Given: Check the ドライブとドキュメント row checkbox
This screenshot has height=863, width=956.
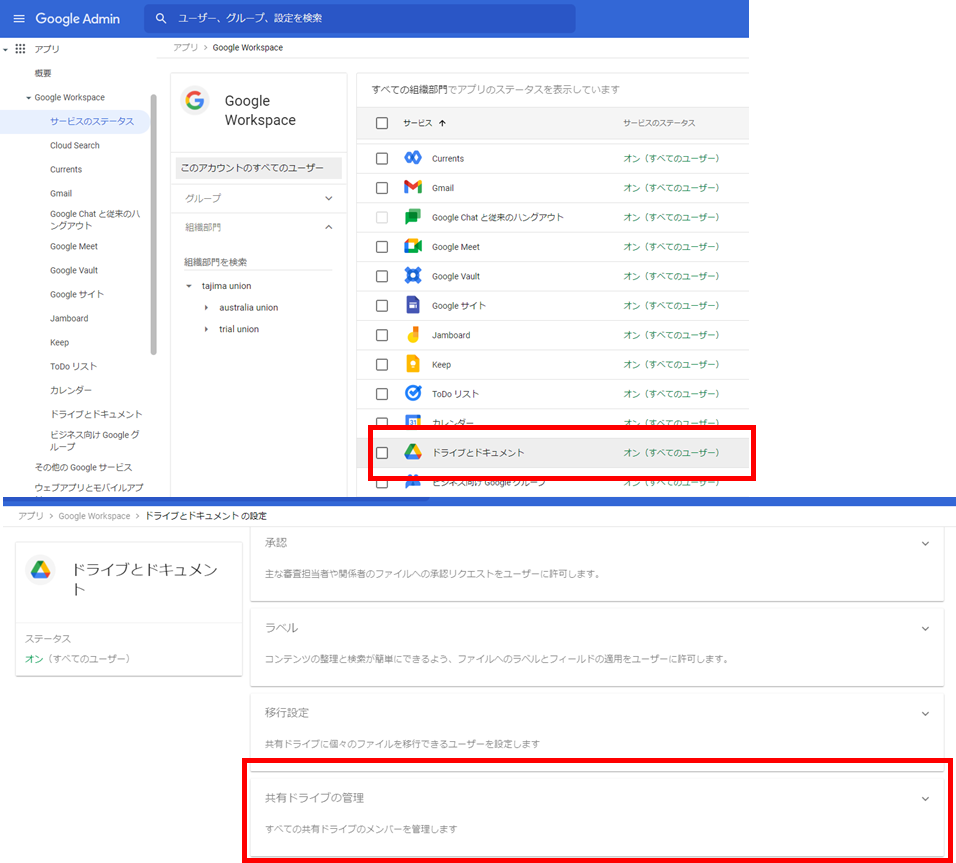Looking at the screenshot, I should [382, 453].
